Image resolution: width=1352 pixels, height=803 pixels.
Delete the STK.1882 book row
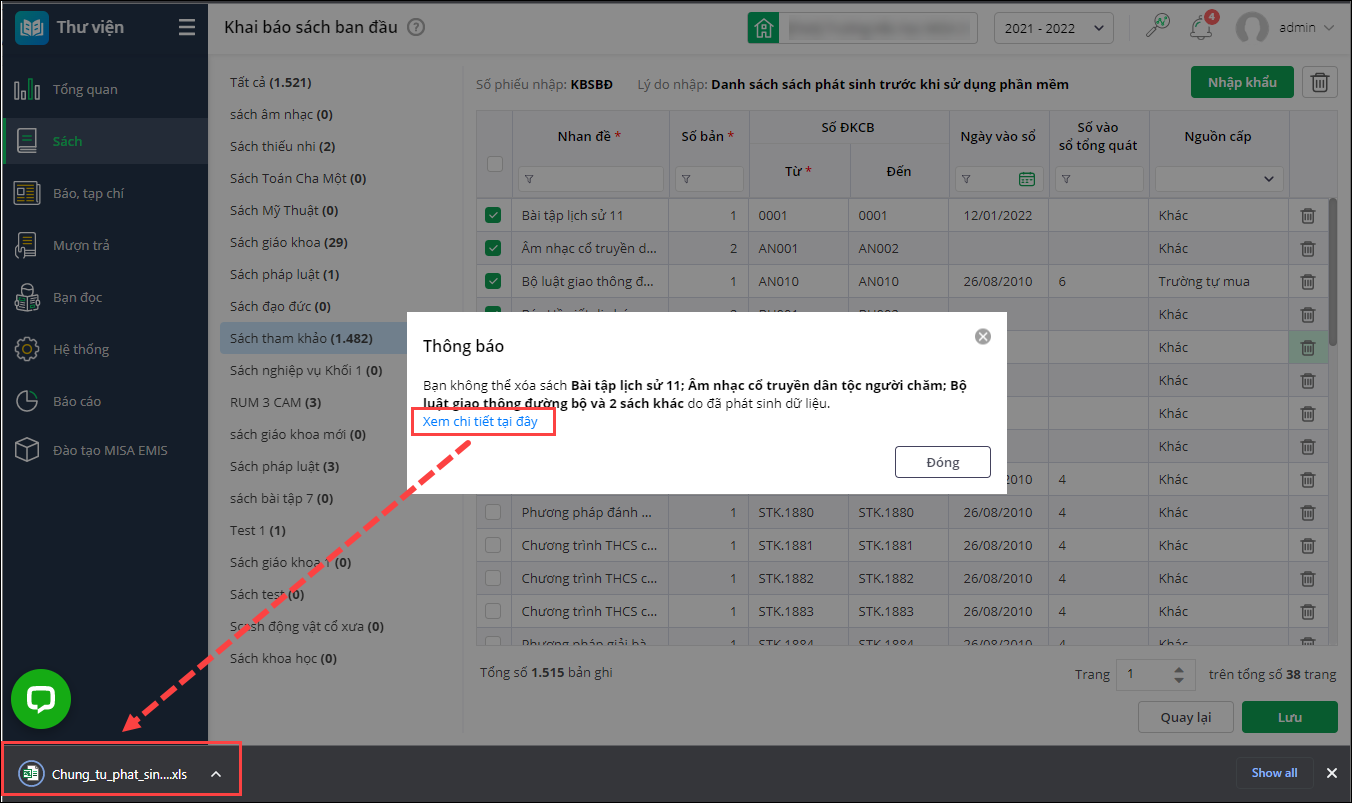pyautogui.click(x=1308, y=578)
